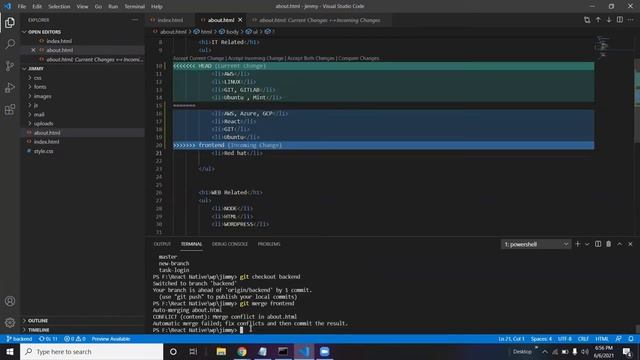640x360 pixels.
Task: Expand the Timeline section
Action: click(x=38, y=330)
